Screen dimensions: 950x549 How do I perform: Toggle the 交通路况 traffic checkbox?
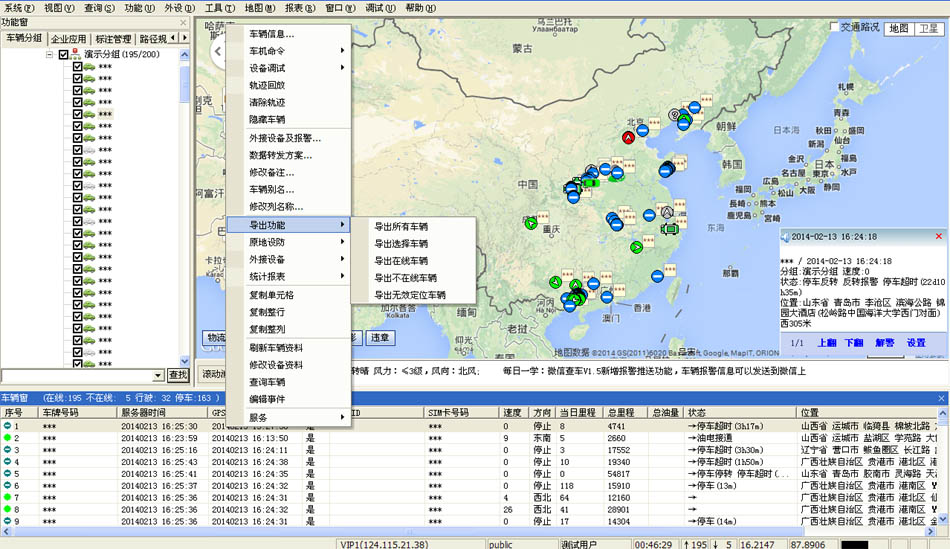[834, 28]
